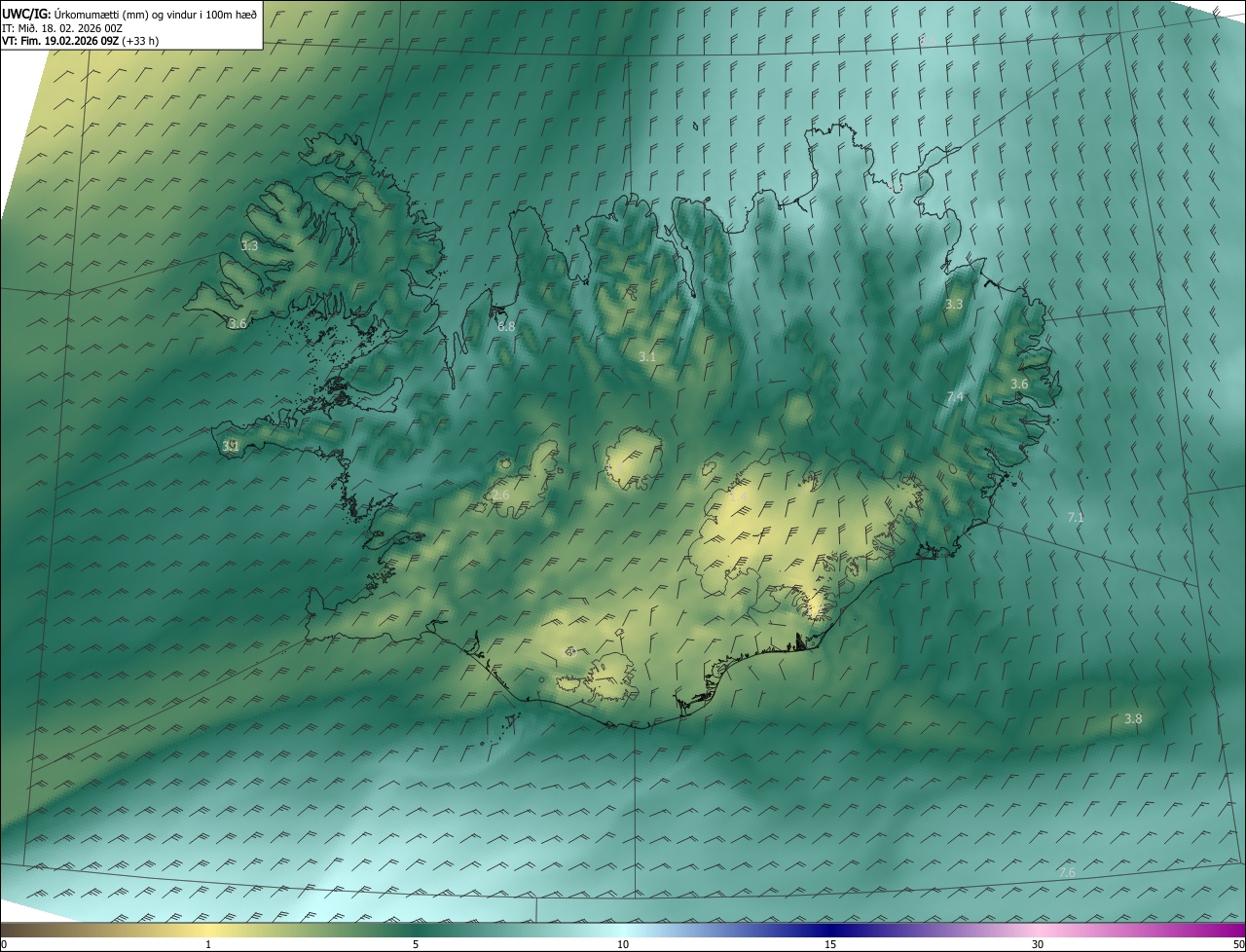The height and width of the screenshot is (952, 1246).
Task: Select the 7.4 value label in East Iceland
Action: 955,397
